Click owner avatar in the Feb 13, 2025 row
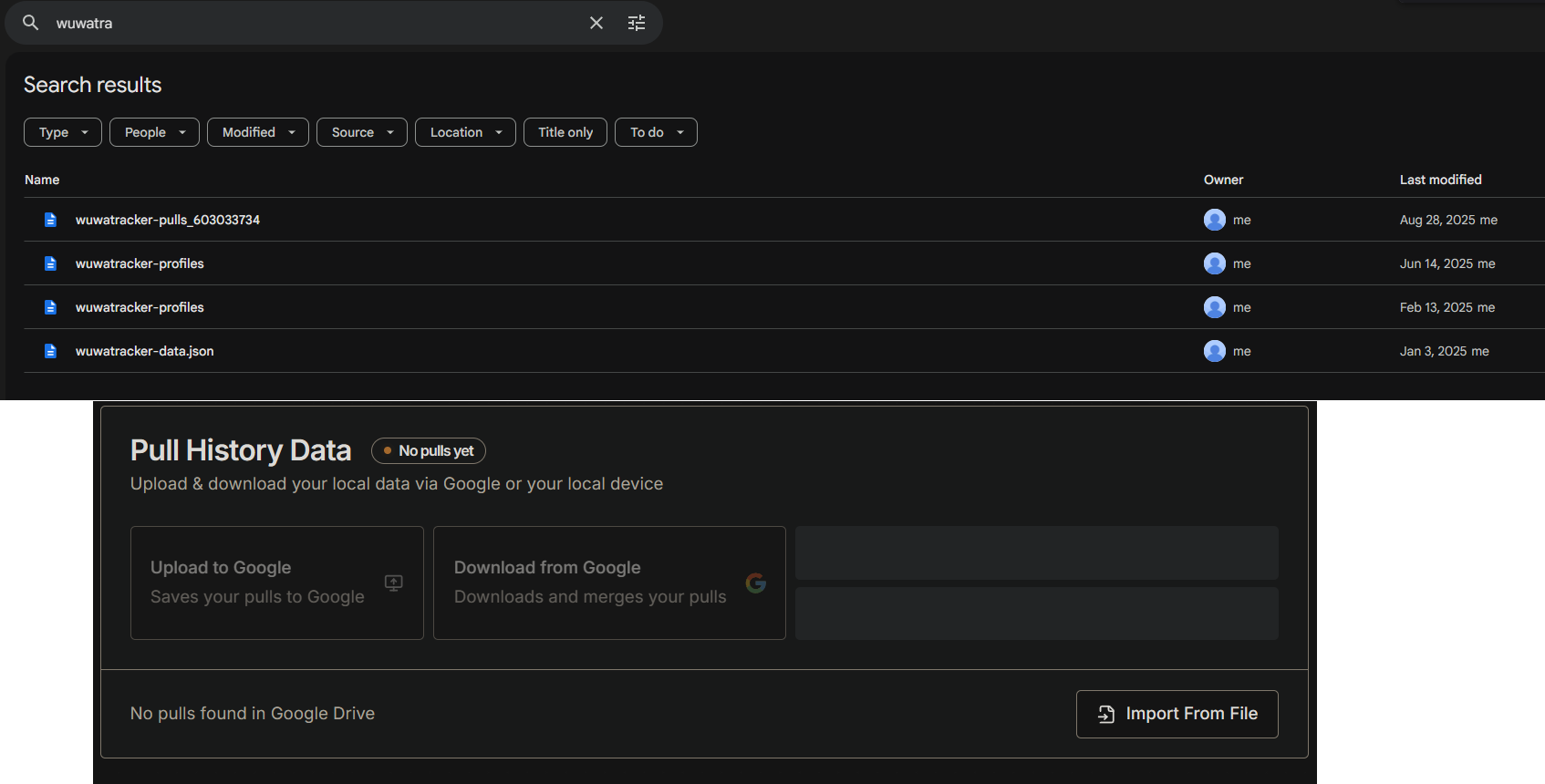The height and width of the screenshot is (784, 1545). [x=1215, y=307]
